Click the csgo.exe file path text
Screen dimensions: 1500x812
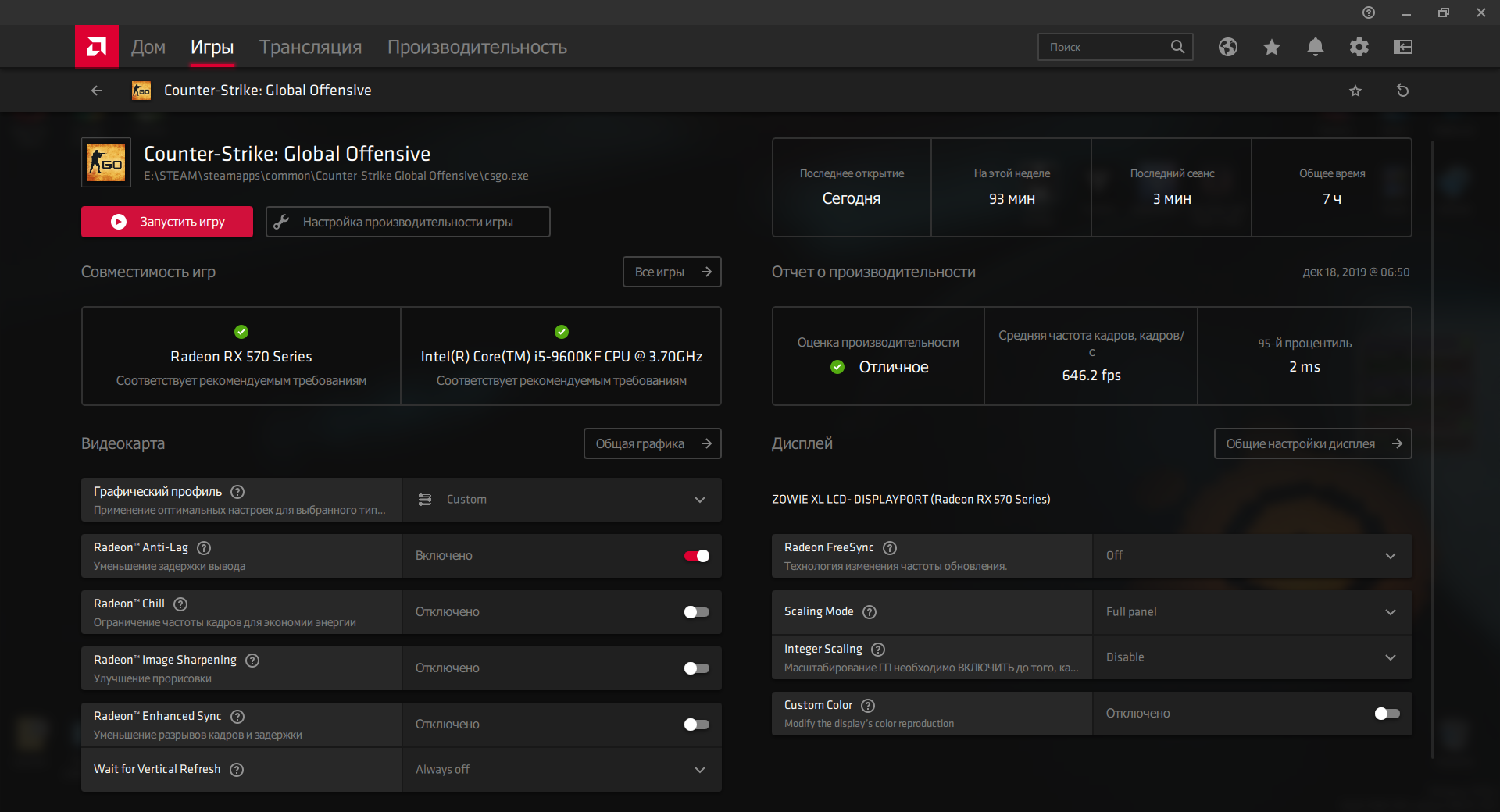[x=336, y=176]
